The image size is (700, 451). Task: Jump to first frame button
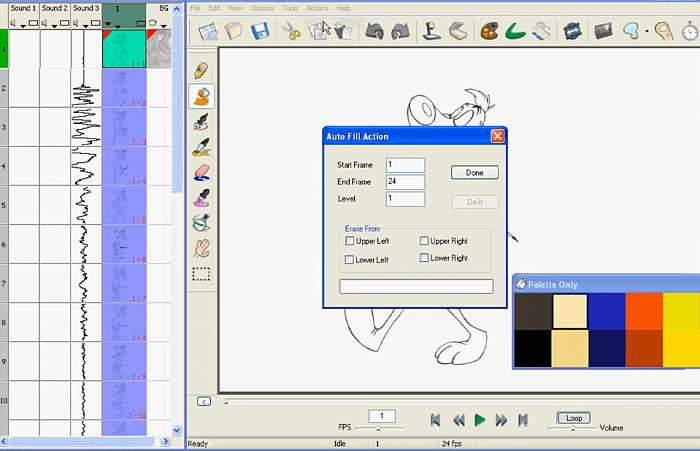point(435,420)
